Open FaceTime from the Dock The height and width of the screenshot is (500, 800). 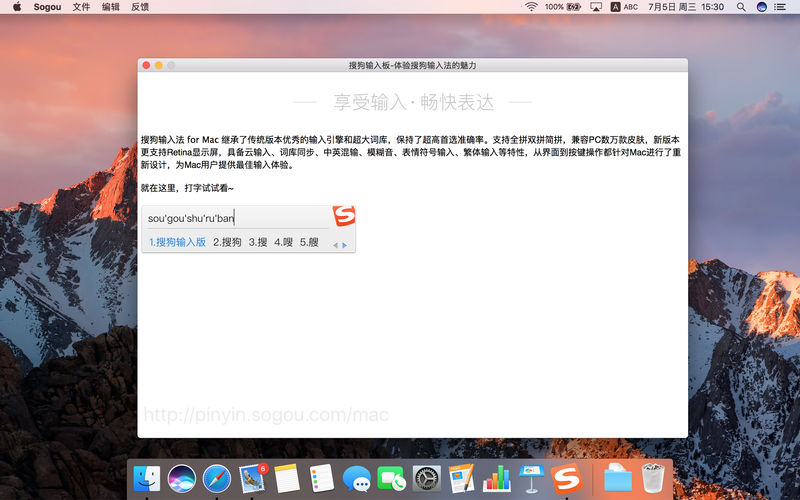coord(391,479)
